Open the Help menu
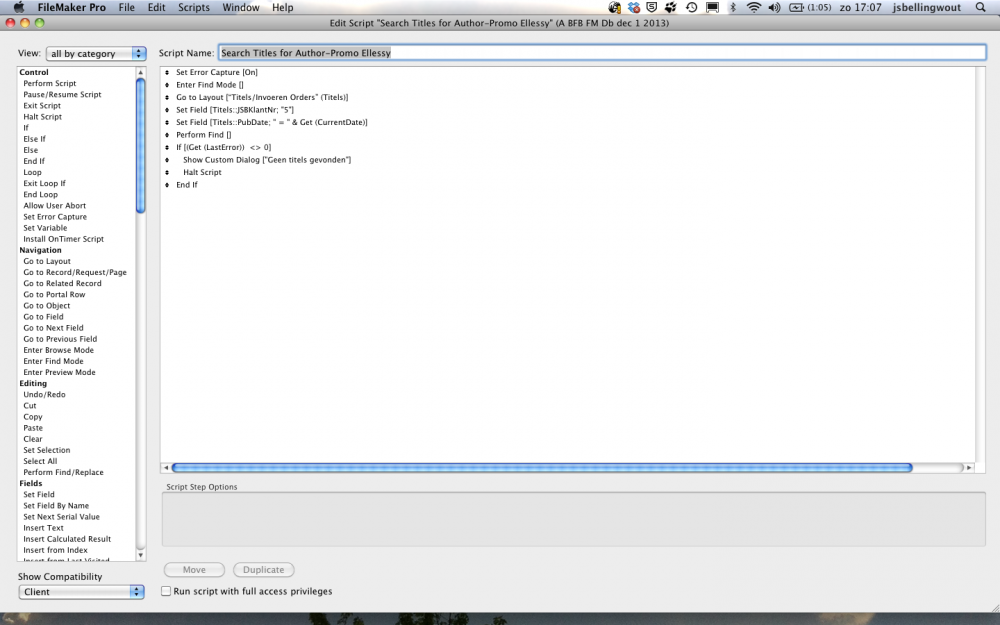The image size is (1000, 625). (x=283, y=8)
